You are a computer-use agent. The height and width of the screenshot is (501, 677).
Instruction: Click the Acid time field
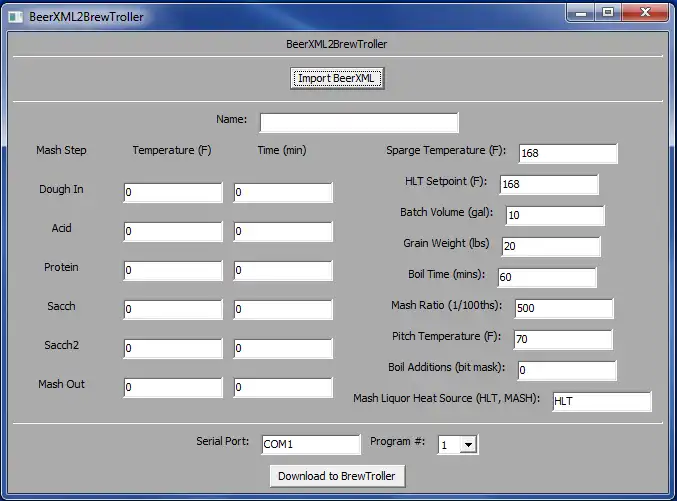283,231
